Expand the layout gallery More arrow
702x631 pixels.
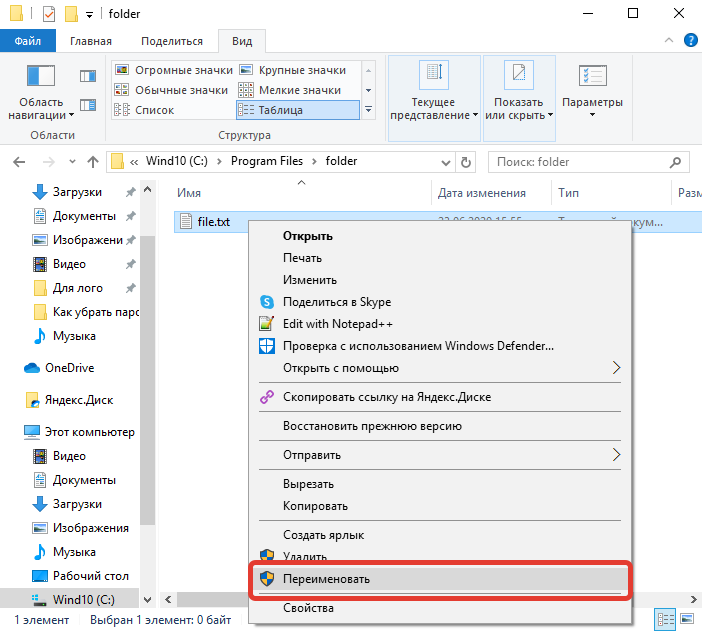click(368, 110)
